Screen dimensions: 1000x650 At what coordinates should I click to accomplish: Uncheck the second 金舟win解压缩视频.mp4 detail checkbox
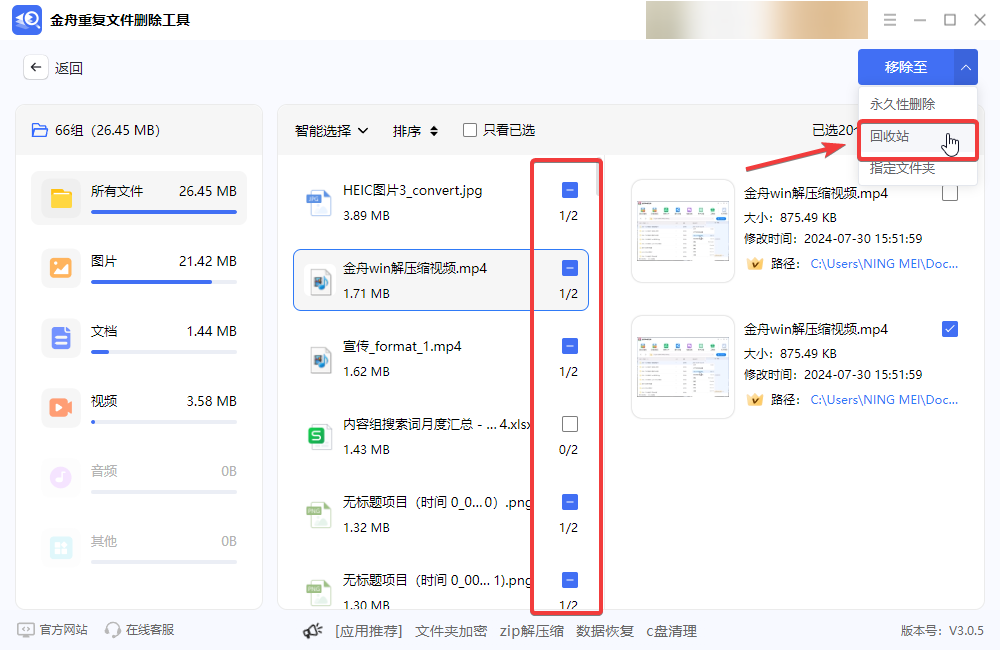click(x=950, y=329)
